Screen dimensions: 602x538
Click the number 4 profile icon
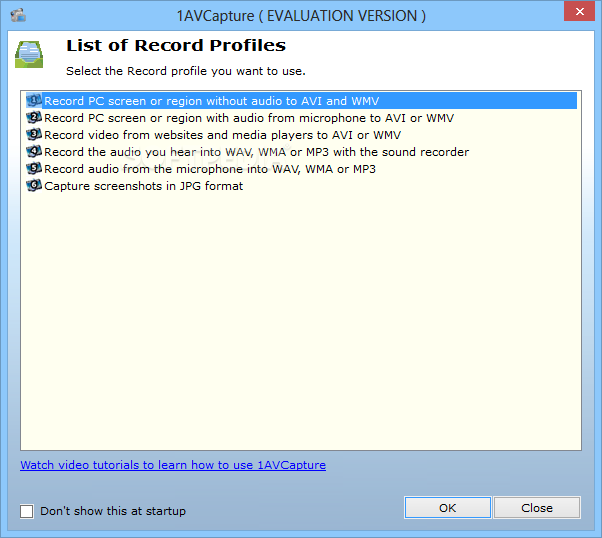(34, 151)
